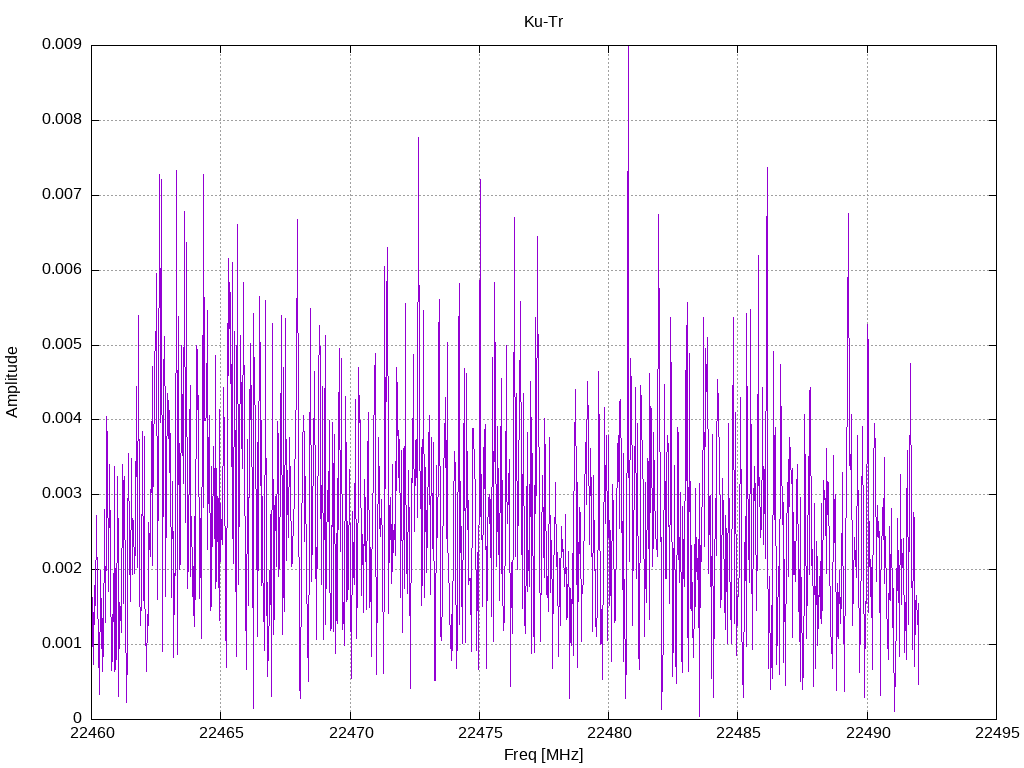Click the x-axis tick 22460
This screenshot has width=1024, height=768.
(x=92, y=733)
